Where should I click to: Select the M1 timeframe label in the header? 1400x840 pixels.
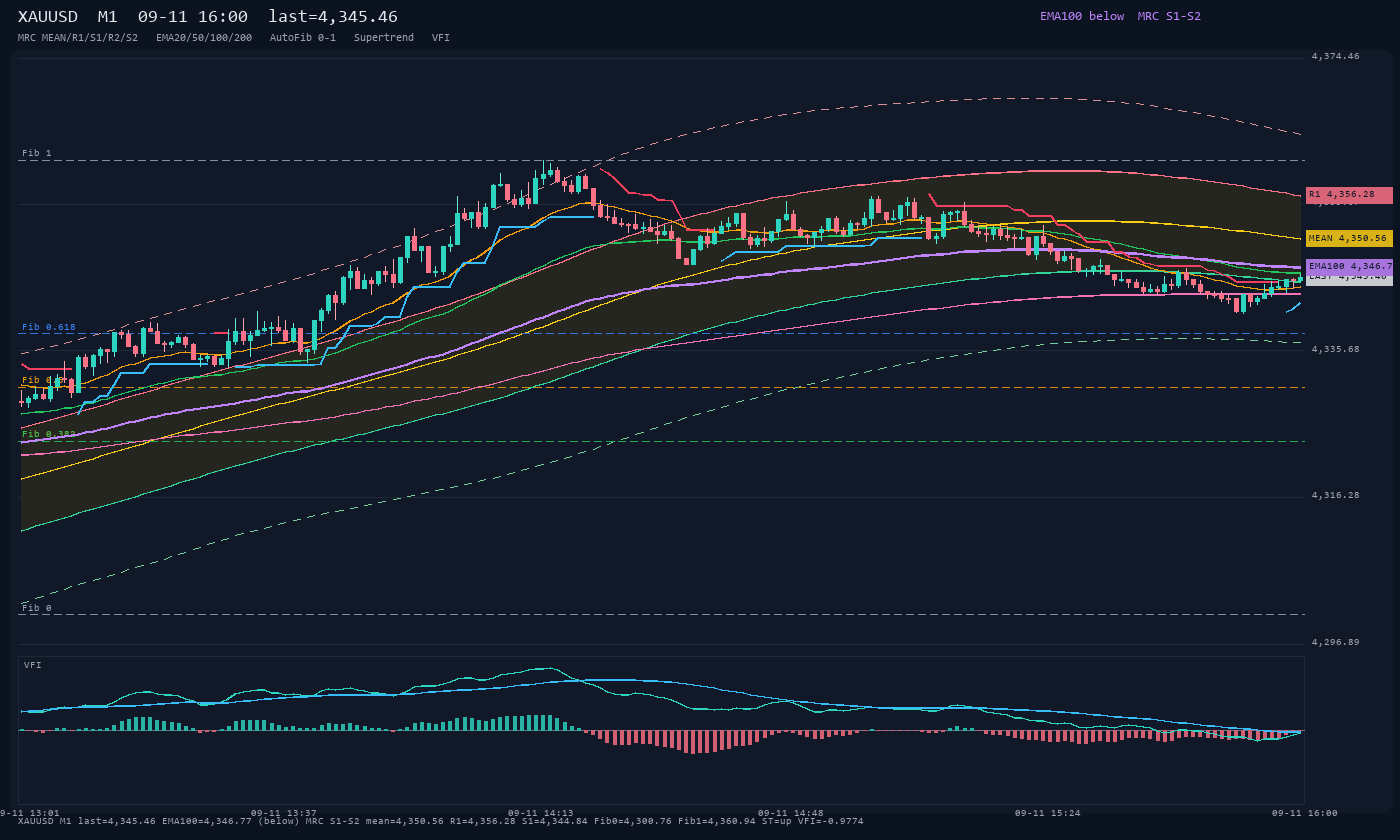coord(107,17)
